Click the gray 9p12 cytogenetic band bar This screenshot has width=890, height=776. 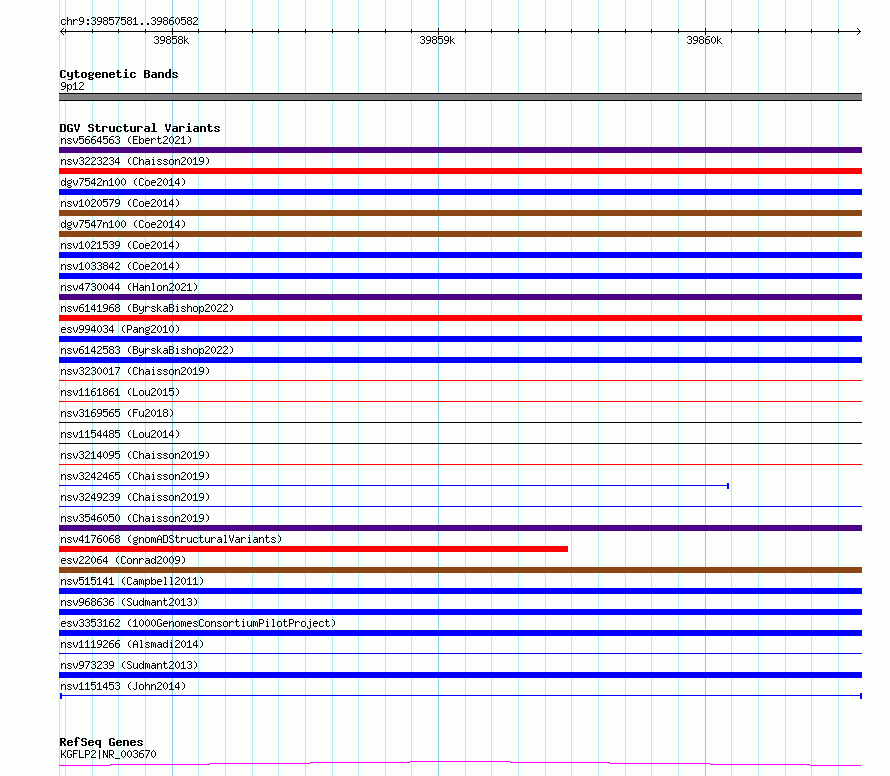[460, 97]
